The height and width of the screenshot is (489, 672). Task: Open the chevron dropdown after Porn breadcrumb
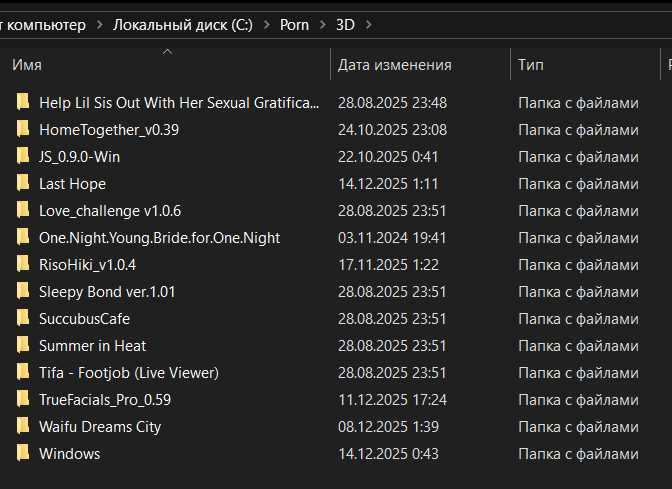[321, 24]
